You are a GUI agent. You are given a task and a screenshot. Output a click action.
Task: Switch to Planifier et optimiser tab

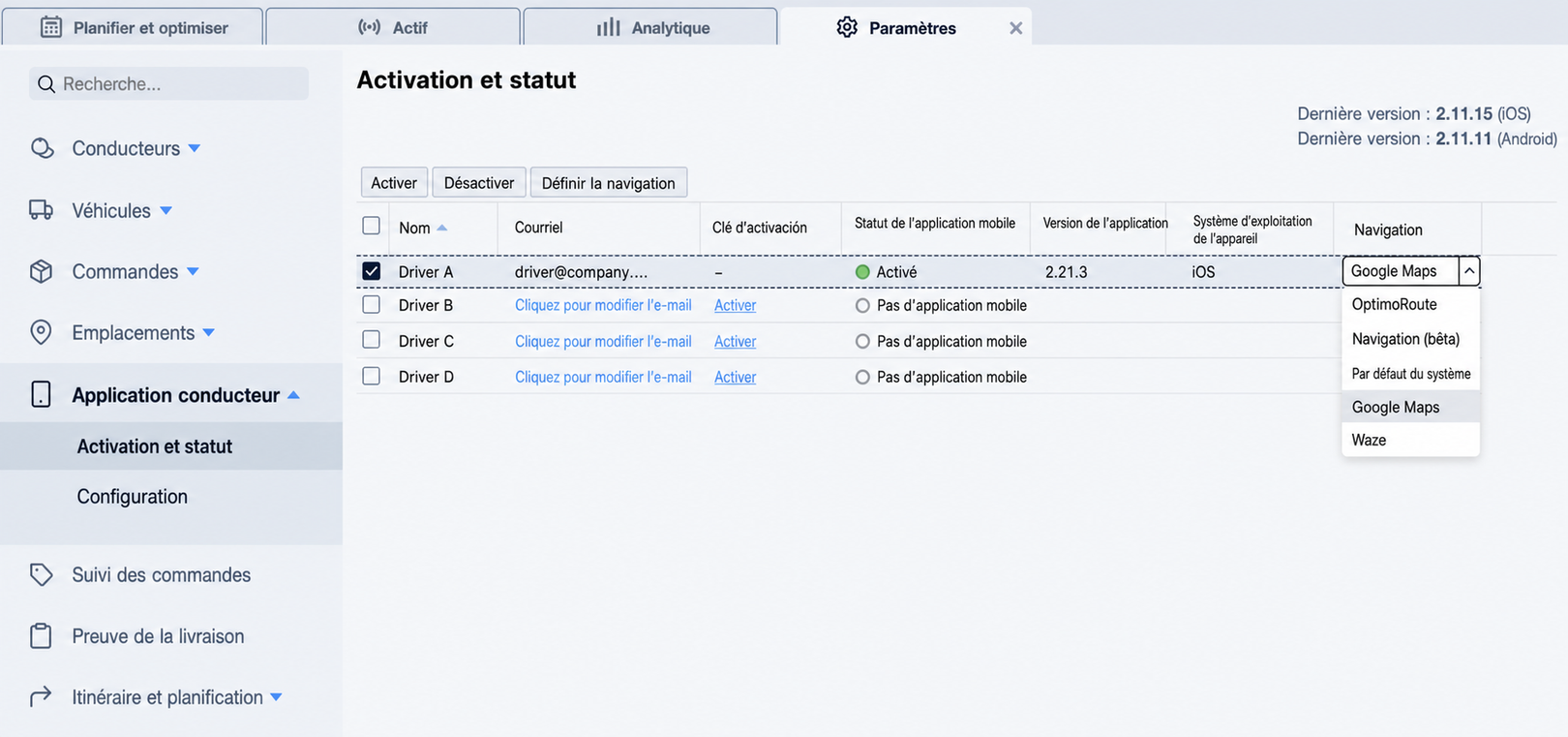[133, 27]
